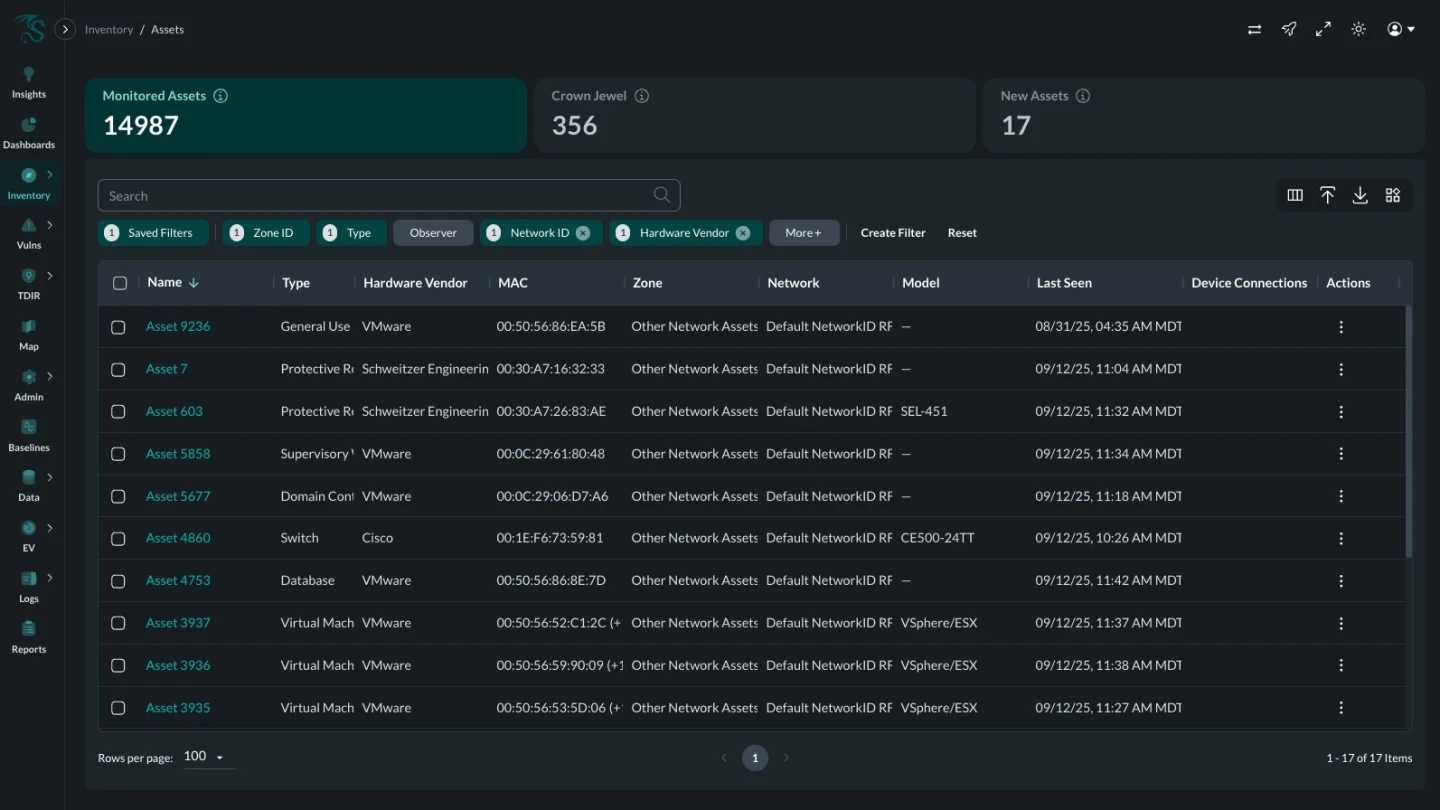Viewport: 1440px width, 810px height.
Task: Open the Asset 603 link
Action: click(174, 411)
